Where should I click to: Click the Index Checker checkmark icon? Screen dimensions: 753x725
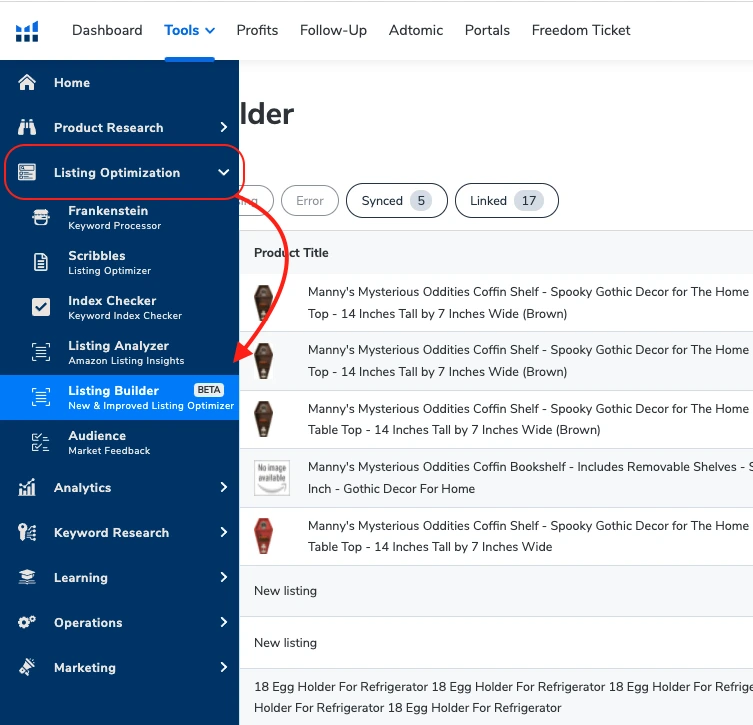pyautogui.click(x=41, y=307)
